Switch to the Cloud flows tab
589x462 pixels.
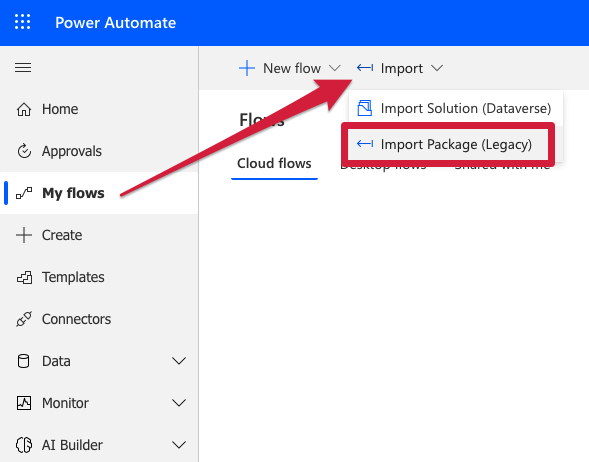(x=274, y=163)
